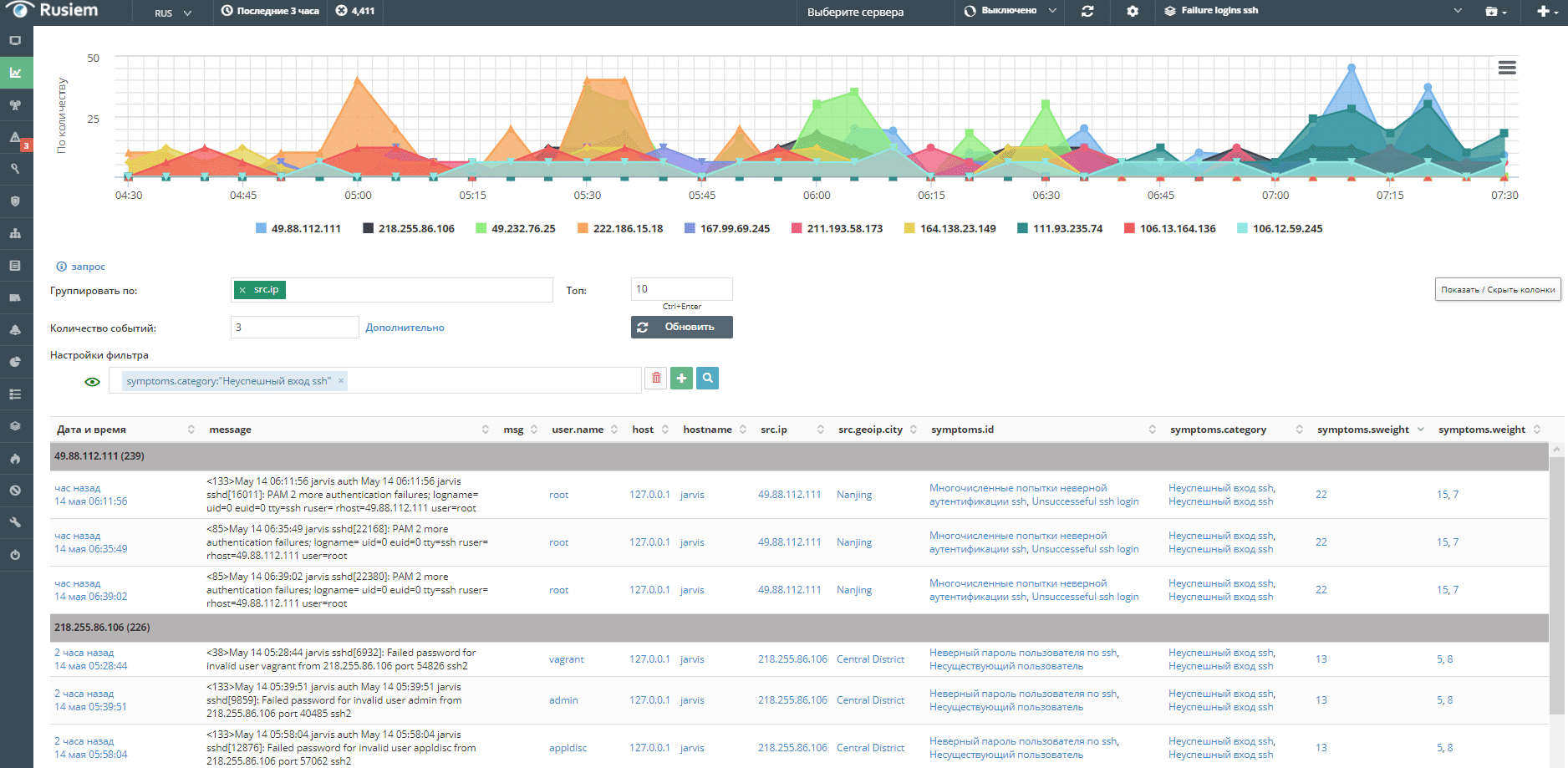
Task: Click the refresh arrows icon in top bar
Action: tap(1087, 12)
